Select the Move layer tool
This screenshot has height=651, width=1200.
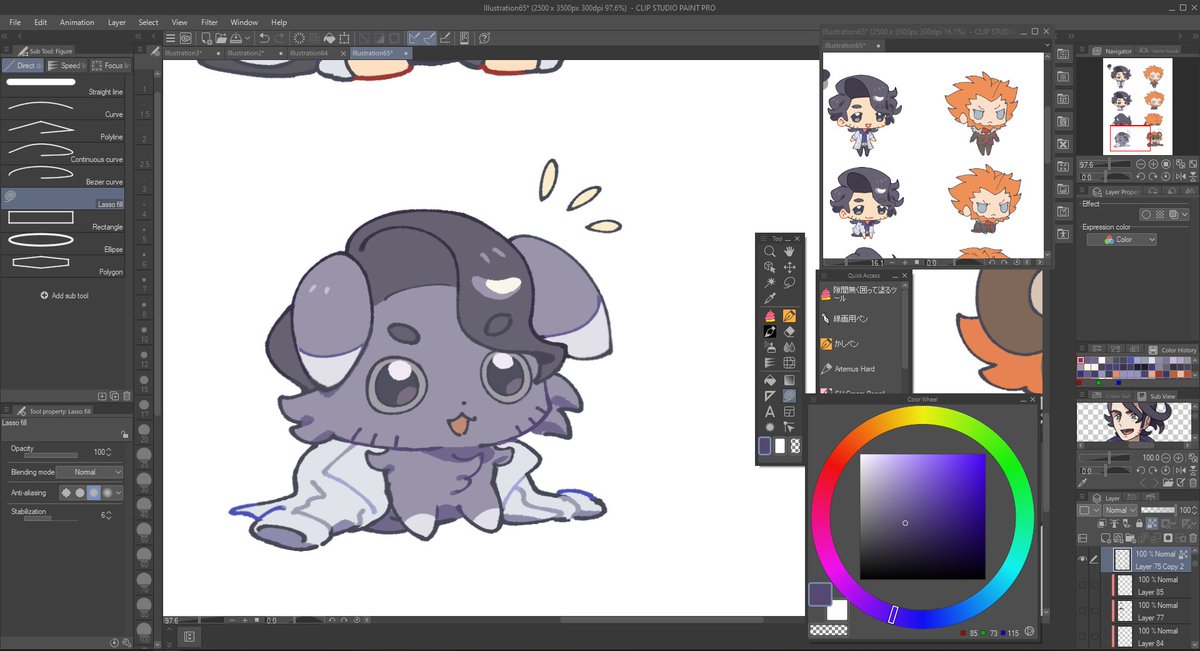[789, 268]
